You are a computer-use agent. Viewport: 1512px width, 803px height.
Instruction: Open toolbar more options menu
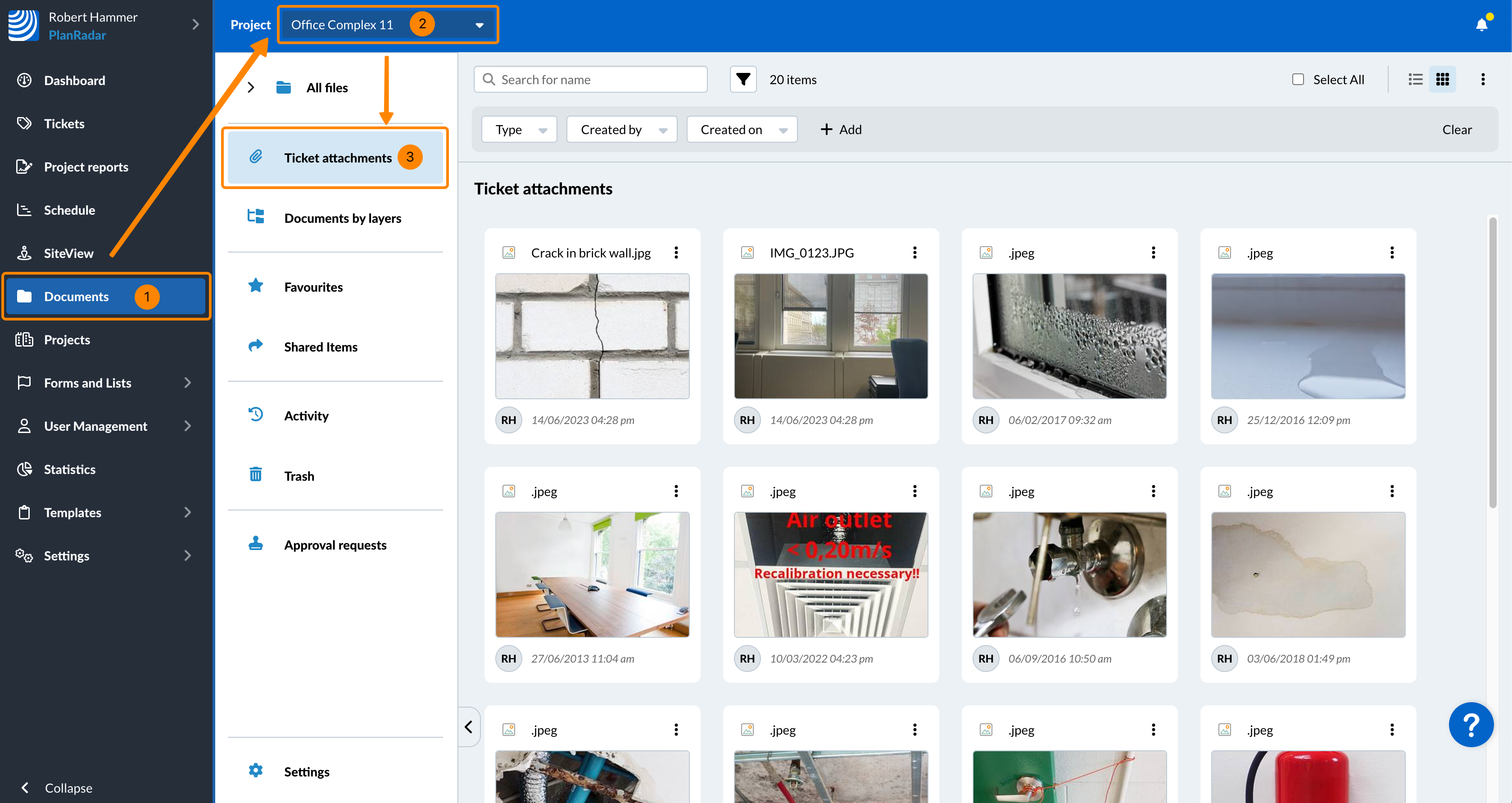1483,79
